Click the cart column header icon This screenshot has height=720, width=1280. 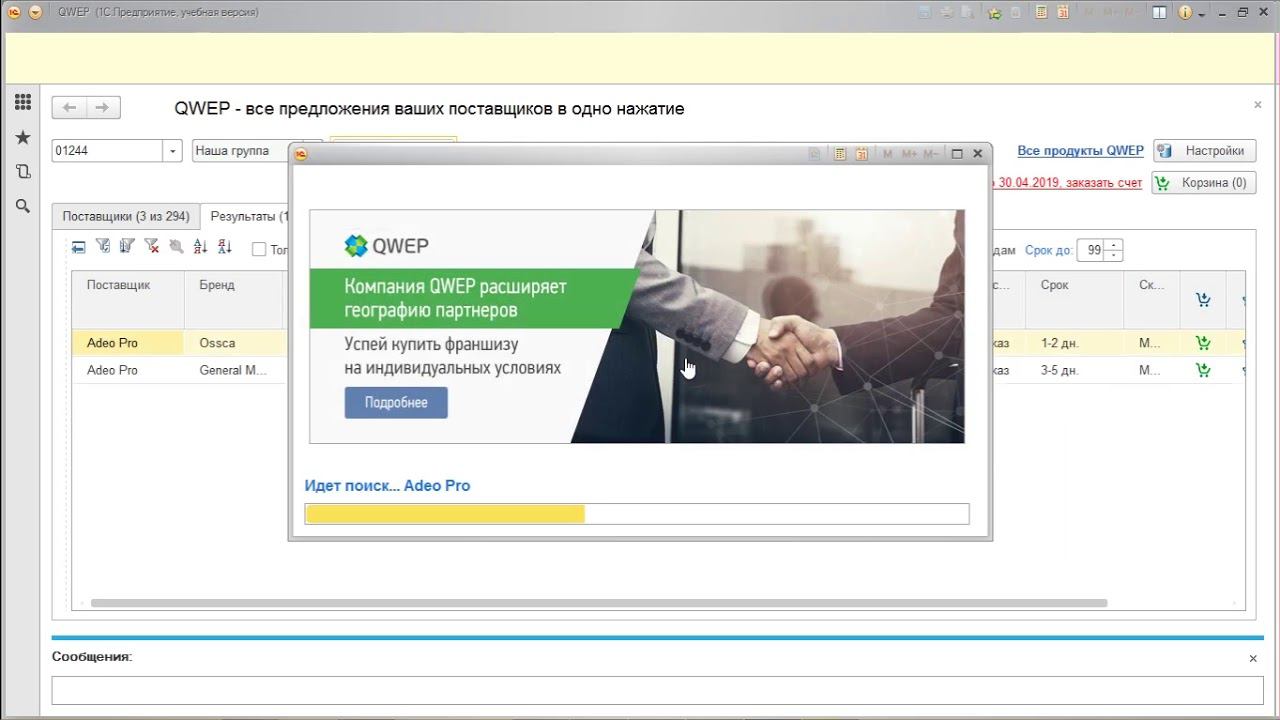click(x=1203, y=299)
